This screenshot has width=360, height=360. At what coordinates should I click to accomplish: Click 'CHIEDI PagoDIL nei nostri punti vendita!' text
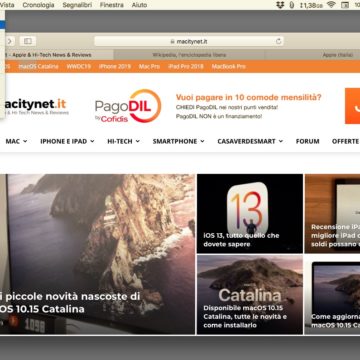[x=227, y=108]
